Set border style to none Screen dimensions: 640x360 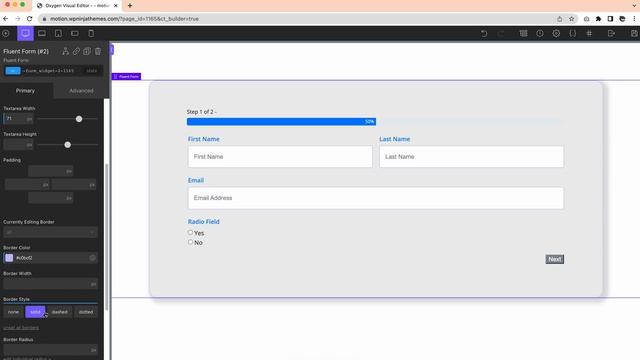[x=13, y=312]
